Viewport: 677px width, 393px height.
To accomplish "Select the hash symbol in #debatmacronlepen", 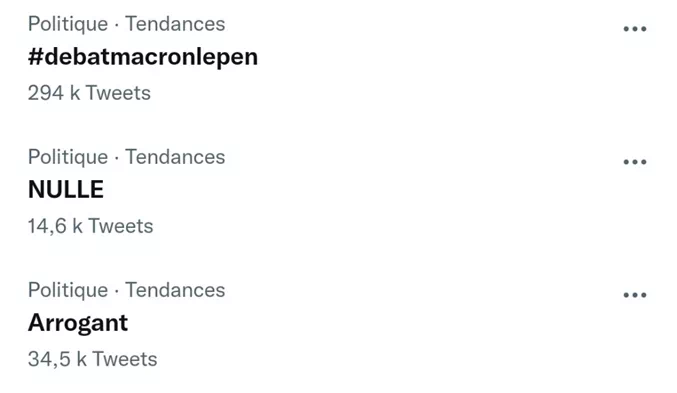I will [36, 57].
